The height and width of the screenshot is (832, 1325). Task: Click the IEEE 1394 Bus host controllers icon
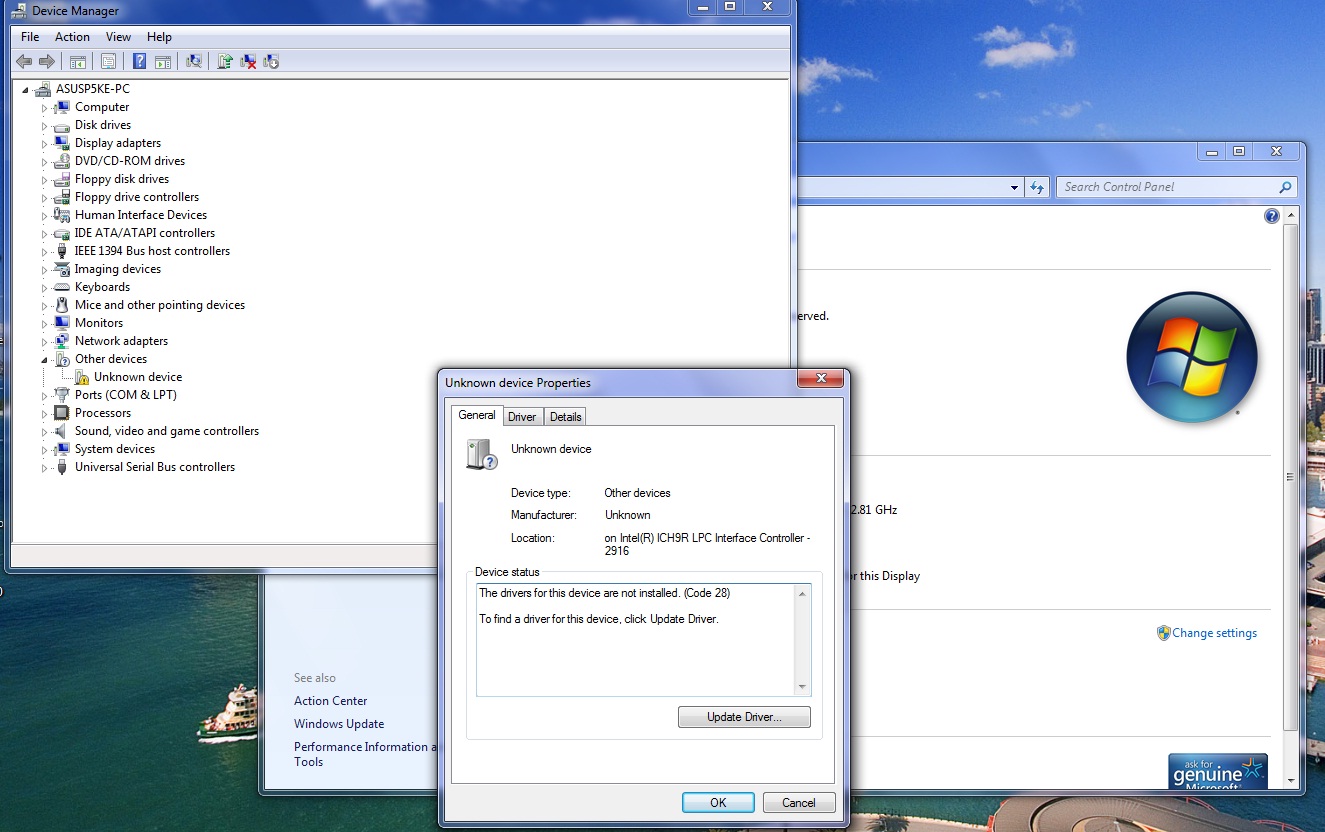click(x=62, y=251)
